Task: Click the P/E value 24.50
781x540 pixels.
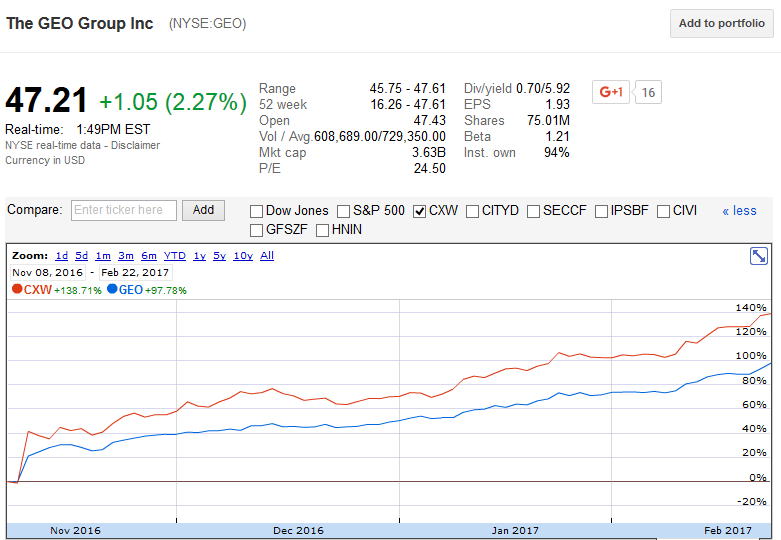Action: 429,168
